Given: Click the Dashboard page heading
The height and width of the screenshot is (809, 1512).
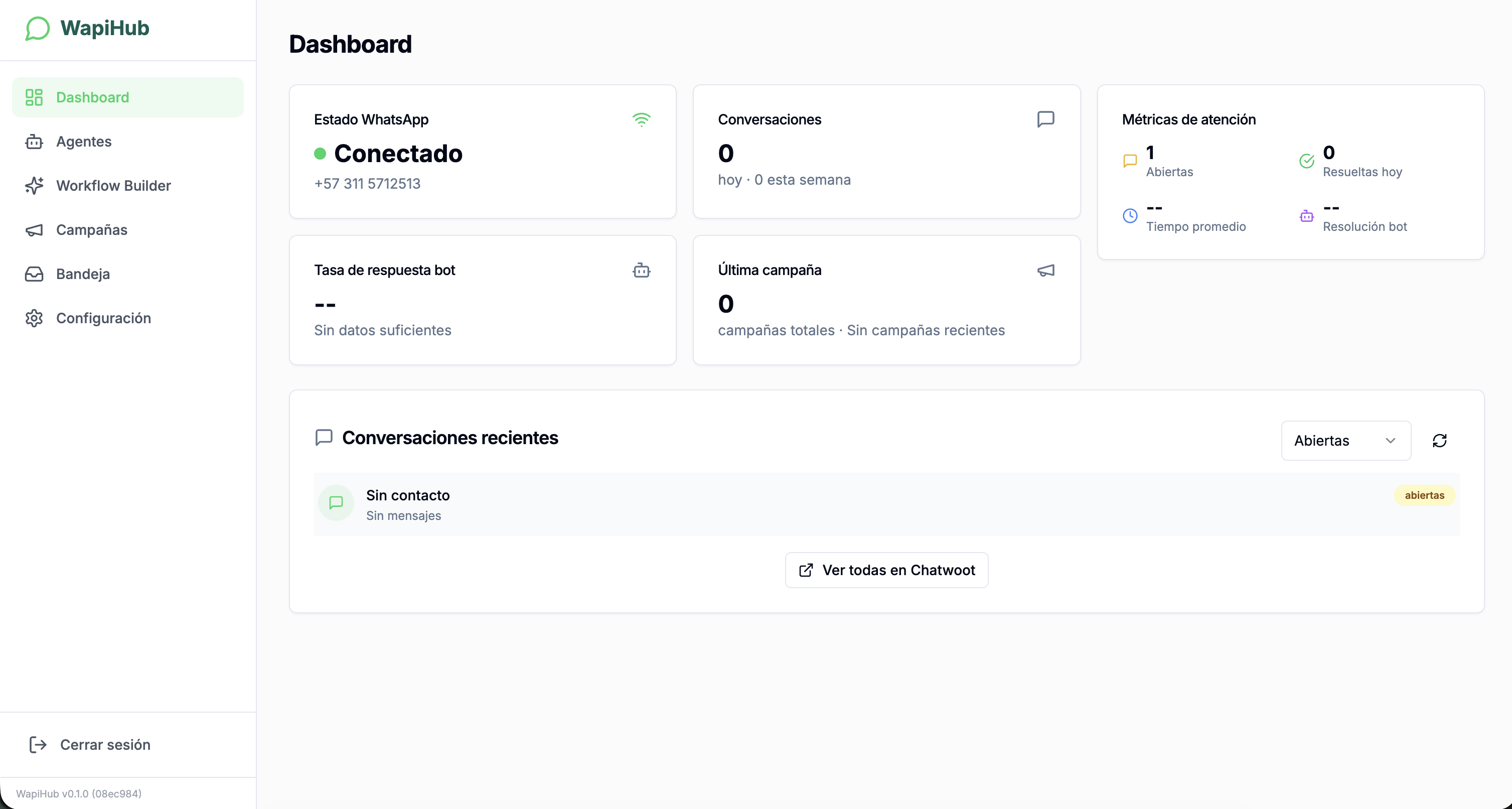Looking at the screenshot, I should click(350, 44).
